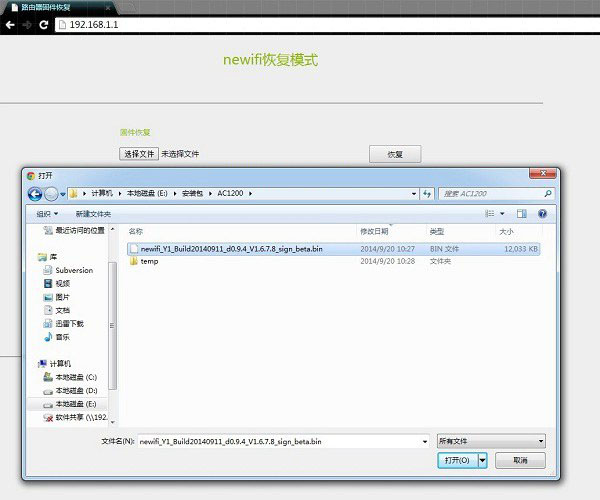
Task: Click the 打开(O) button
Action: pyautogui.click(x=457, y=460)
